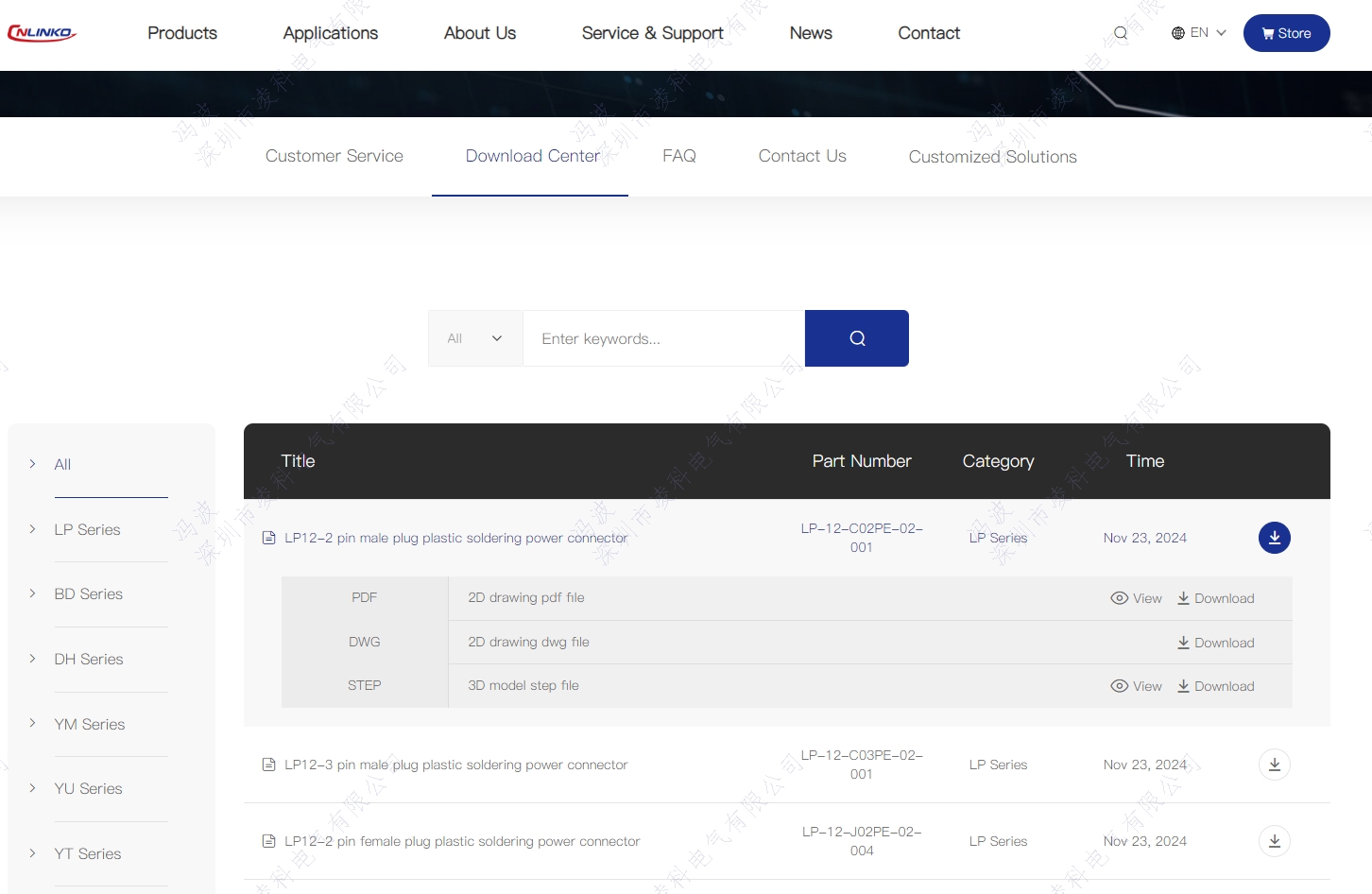
Task: Expand downloads for LP12-2 female plug
Action: tap(1275, 841)
